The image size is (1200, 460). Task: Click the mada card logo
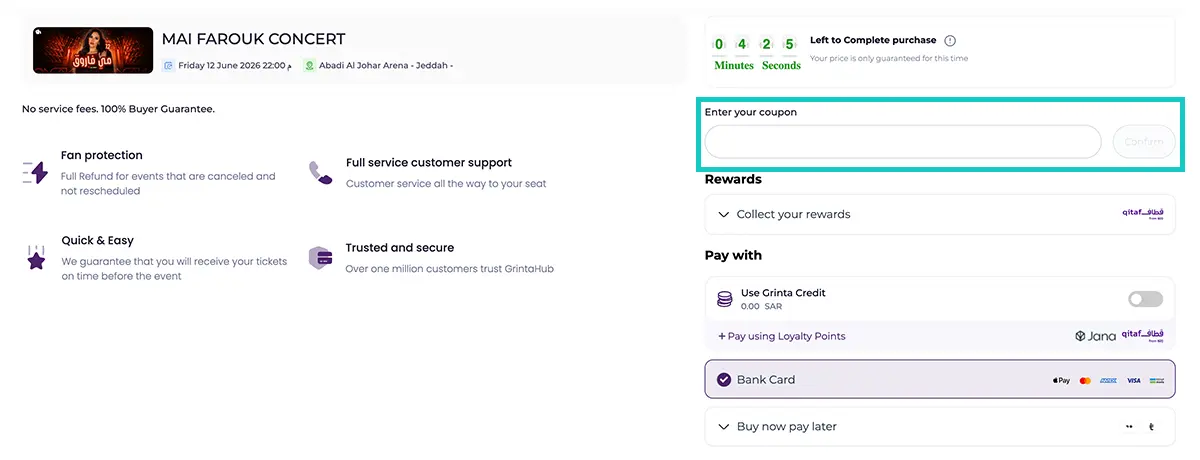pyautogui.click(x=1157, y=380)
